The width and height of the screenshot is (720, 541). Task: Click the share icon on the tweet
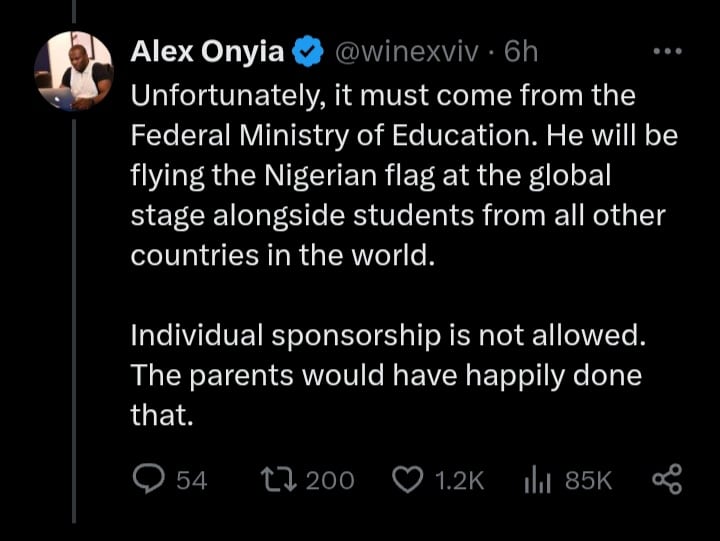(666, 480)
